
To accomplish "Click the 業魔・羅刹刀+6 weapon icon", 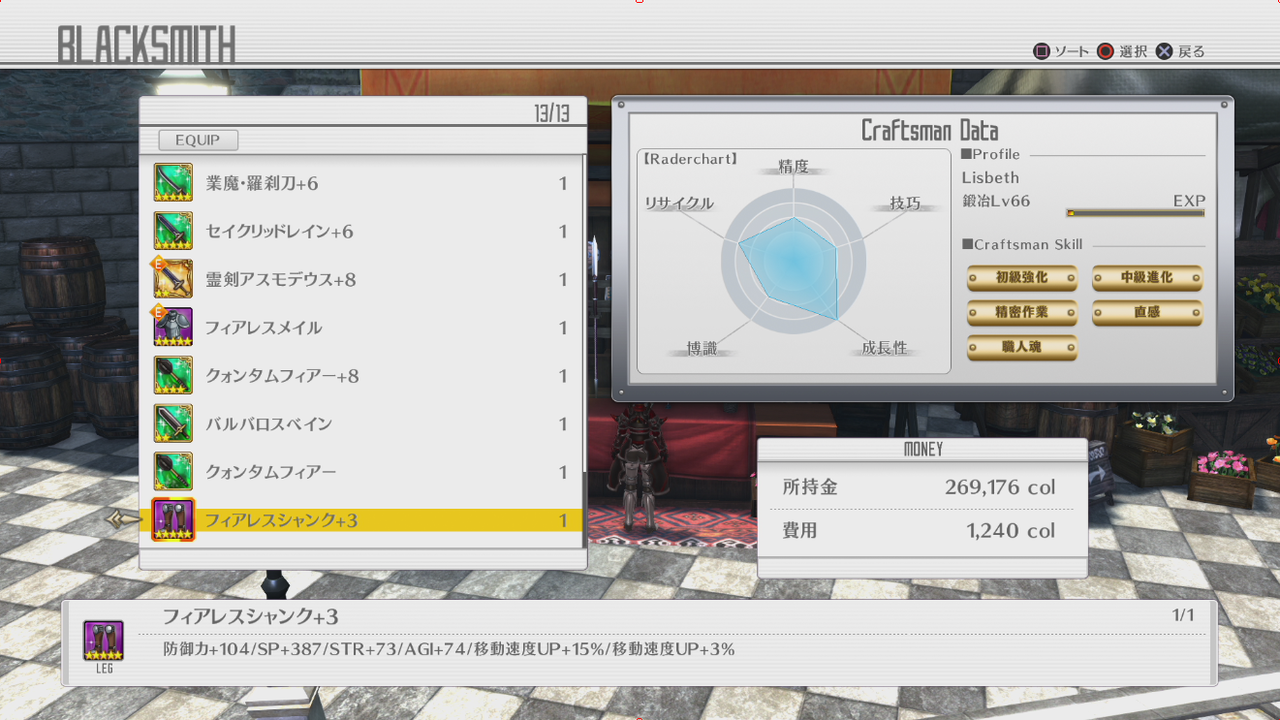I will pos(173,183).
